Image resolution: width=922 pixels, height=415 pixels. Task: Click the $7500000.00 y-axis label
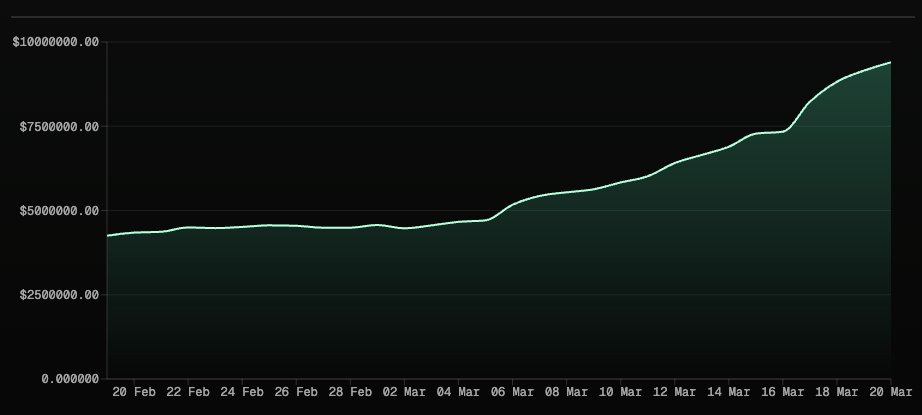tap(59, 126)
